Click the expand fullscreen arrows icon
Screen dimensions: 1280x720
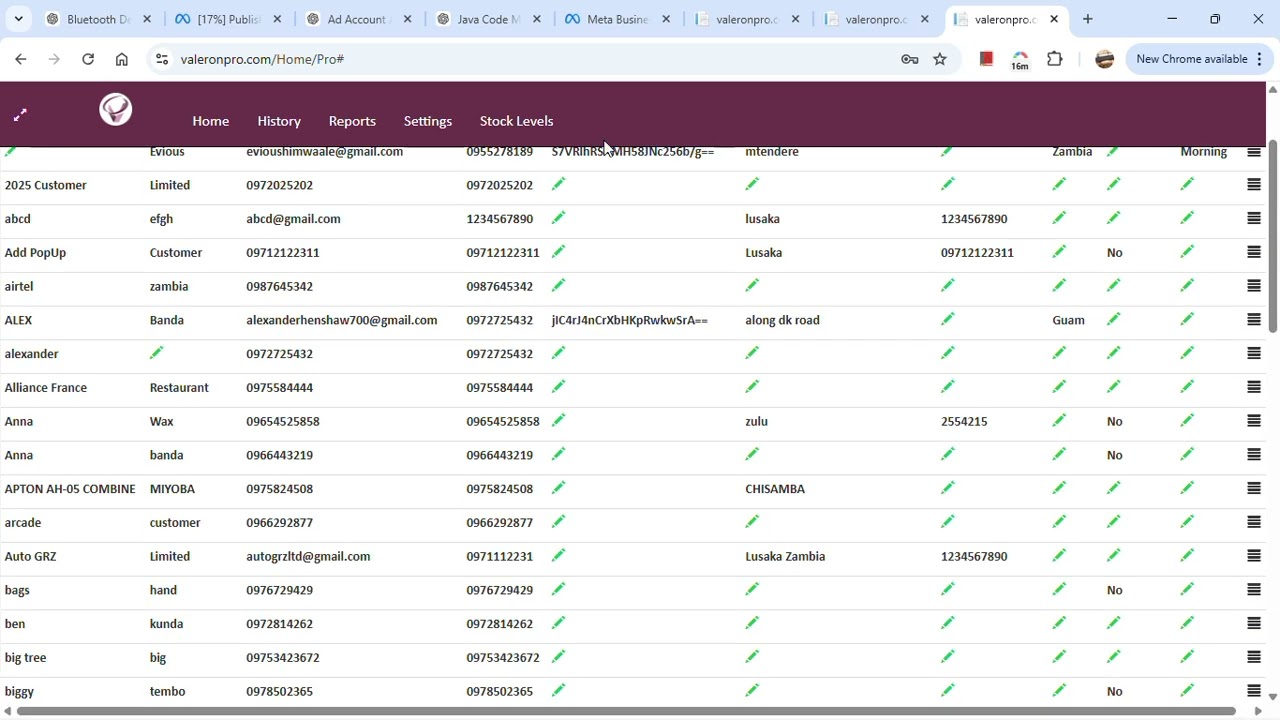click(x=20, y=115)
